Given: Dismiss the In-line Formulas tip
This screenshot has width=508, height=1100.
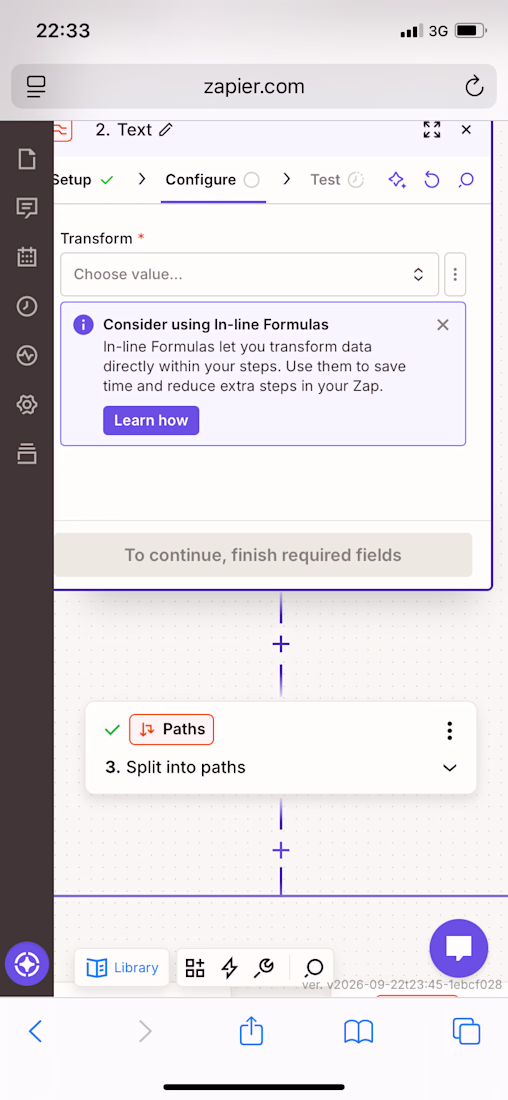Looking at the screenshot, I should [443, 325].
